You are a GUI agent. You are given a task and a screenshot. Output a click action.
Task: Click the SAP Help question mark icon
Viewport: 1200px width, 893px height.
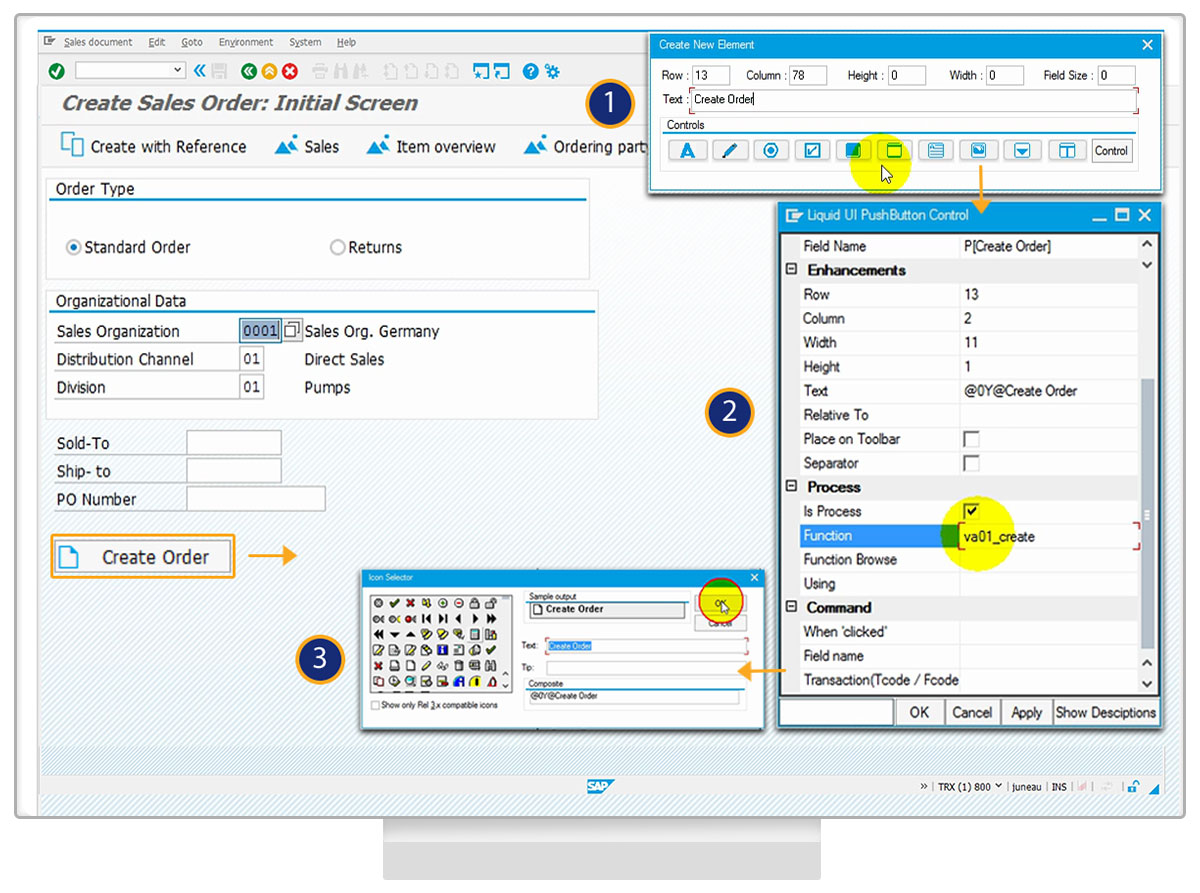click(x=530, y=71)
